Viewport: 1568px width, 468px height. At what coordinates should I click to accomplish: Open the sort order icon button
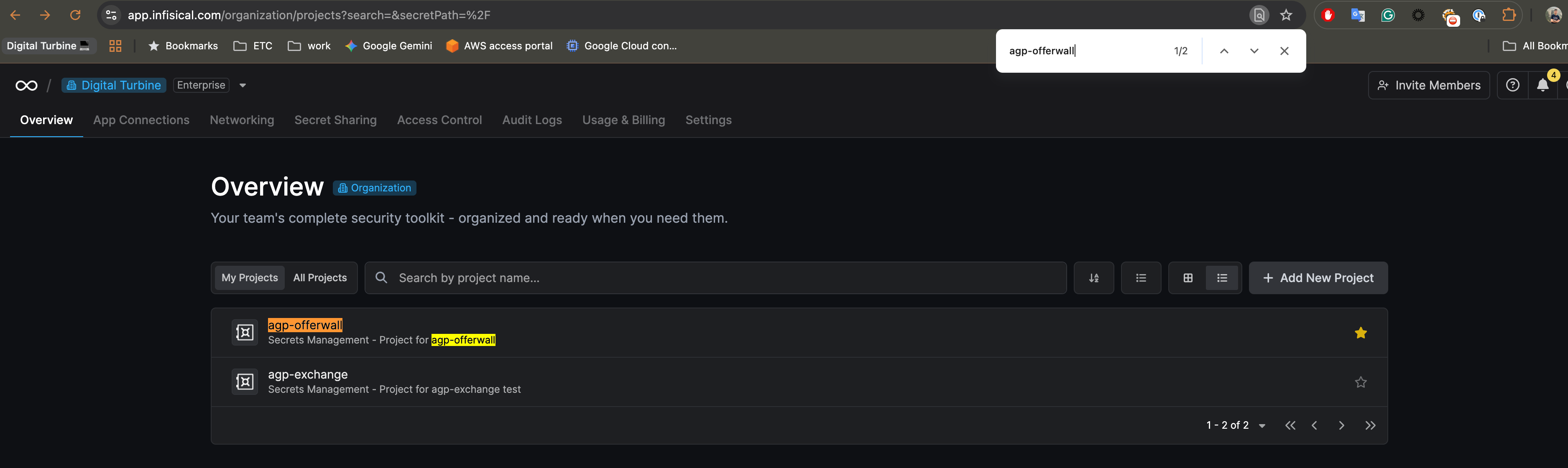(1093, 278)
